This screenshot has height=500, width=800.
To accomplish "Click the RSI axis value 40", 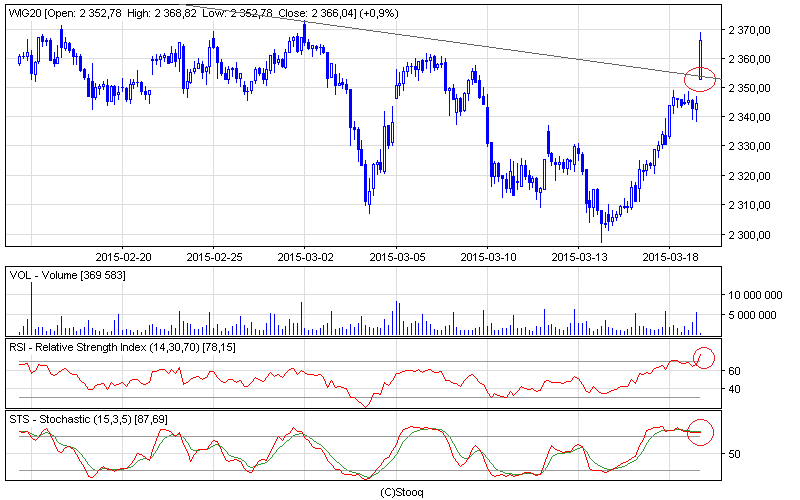I will [x=734, y=389].
